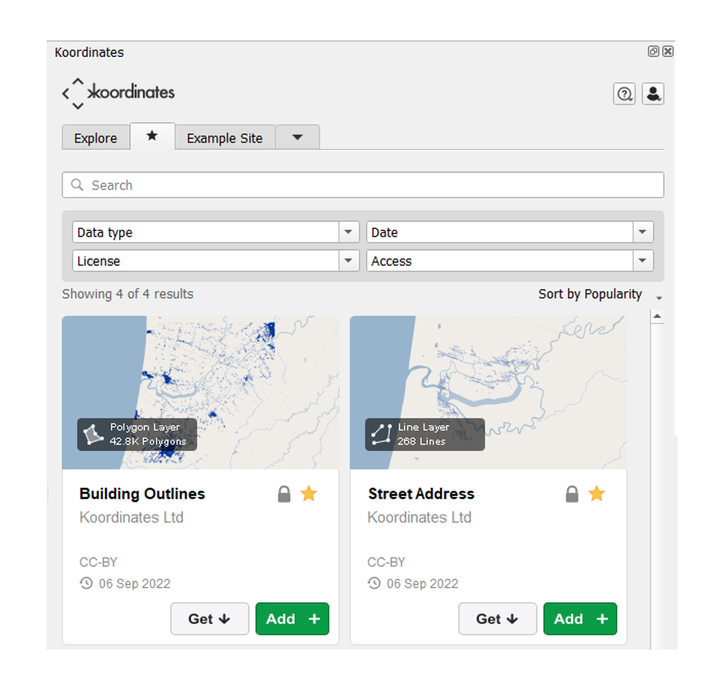Click 'Showing 4 of 4 results' text
Screen dimensions: 720x687
(x=128, y=294)
